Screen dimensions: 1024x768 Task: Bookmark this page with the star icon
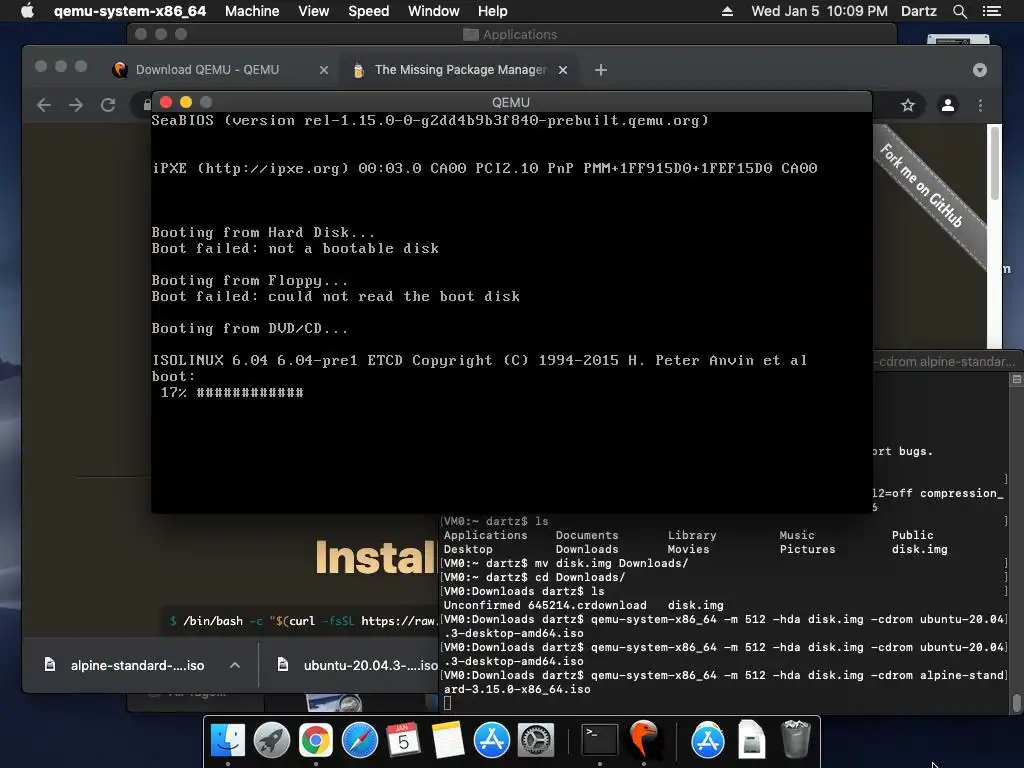pos(908,105)
